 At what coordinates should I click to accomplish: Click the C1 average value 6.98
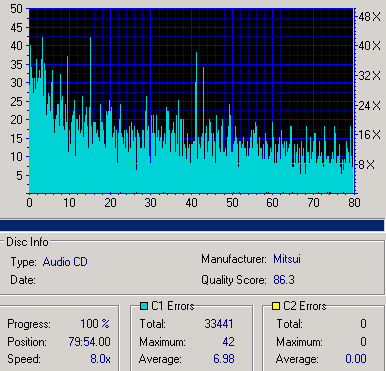click(x=224, y=359)
